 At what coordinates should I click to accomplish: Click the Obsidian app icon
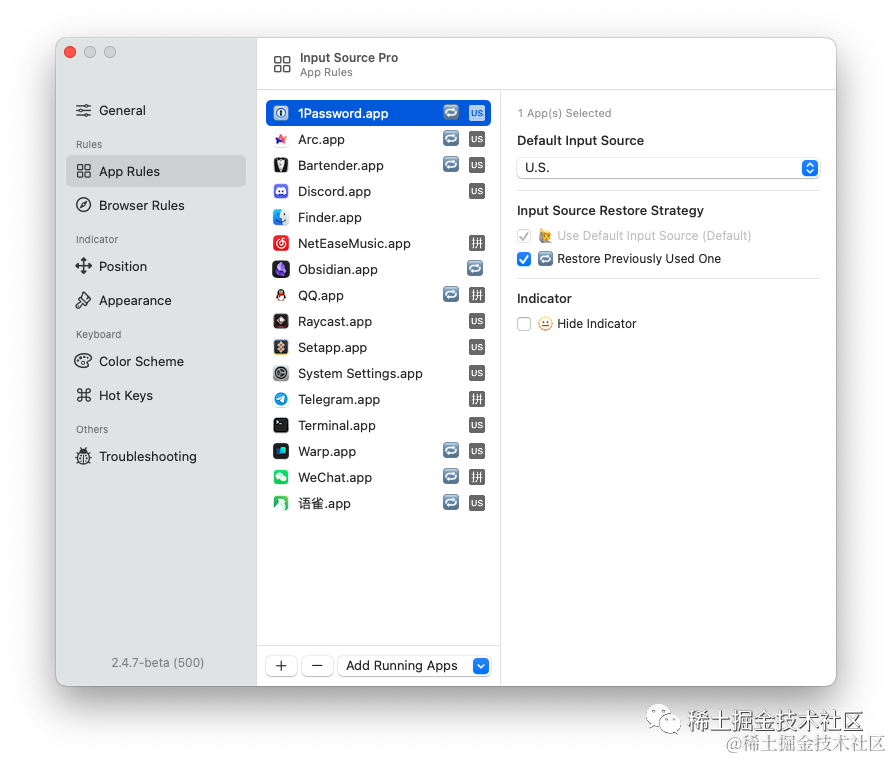[281, 269]
